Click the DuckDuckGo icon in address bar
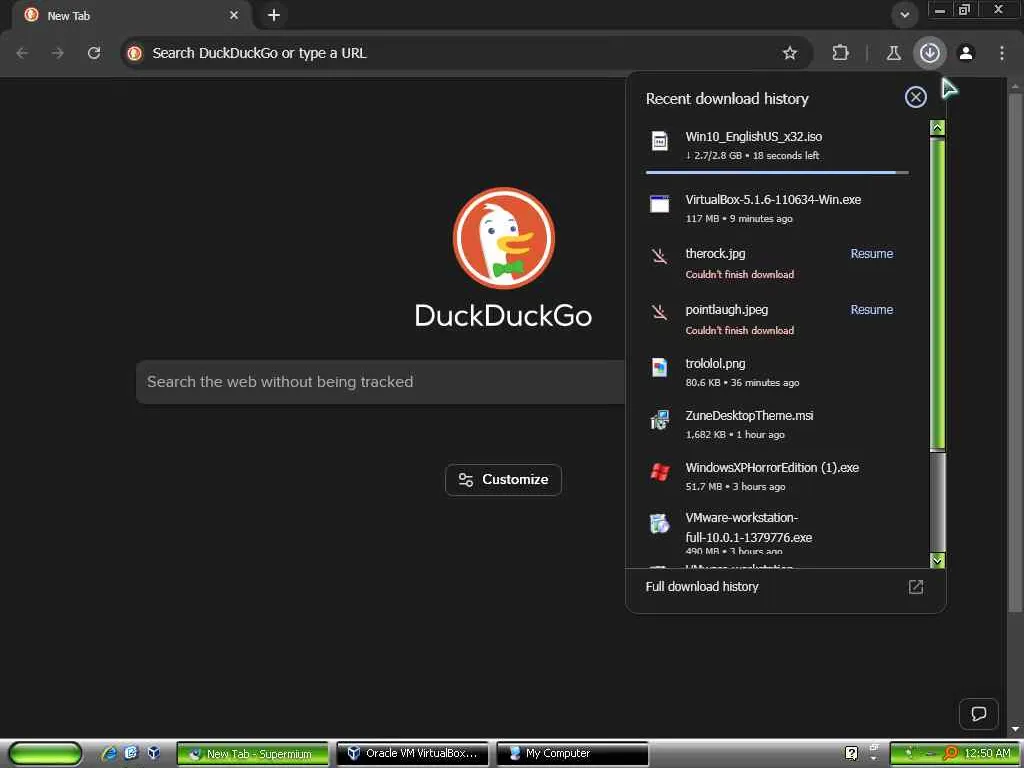The width and height of the screenshot is (1024, 768). click(135, 53)
